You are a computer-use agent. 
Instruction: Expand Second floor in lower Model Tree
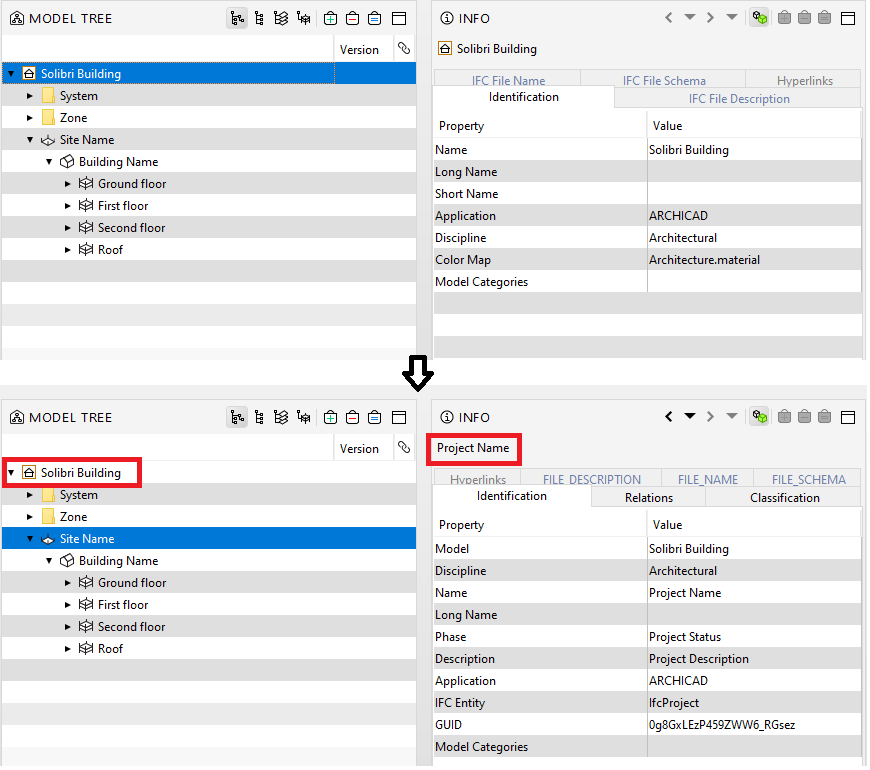coord(68,627)
